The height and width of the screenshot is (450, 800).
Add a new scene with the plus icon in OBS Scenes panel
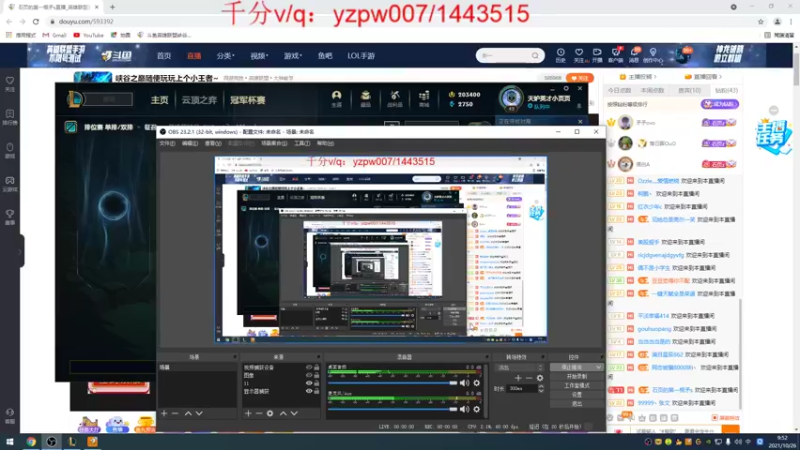coord(164,413)
